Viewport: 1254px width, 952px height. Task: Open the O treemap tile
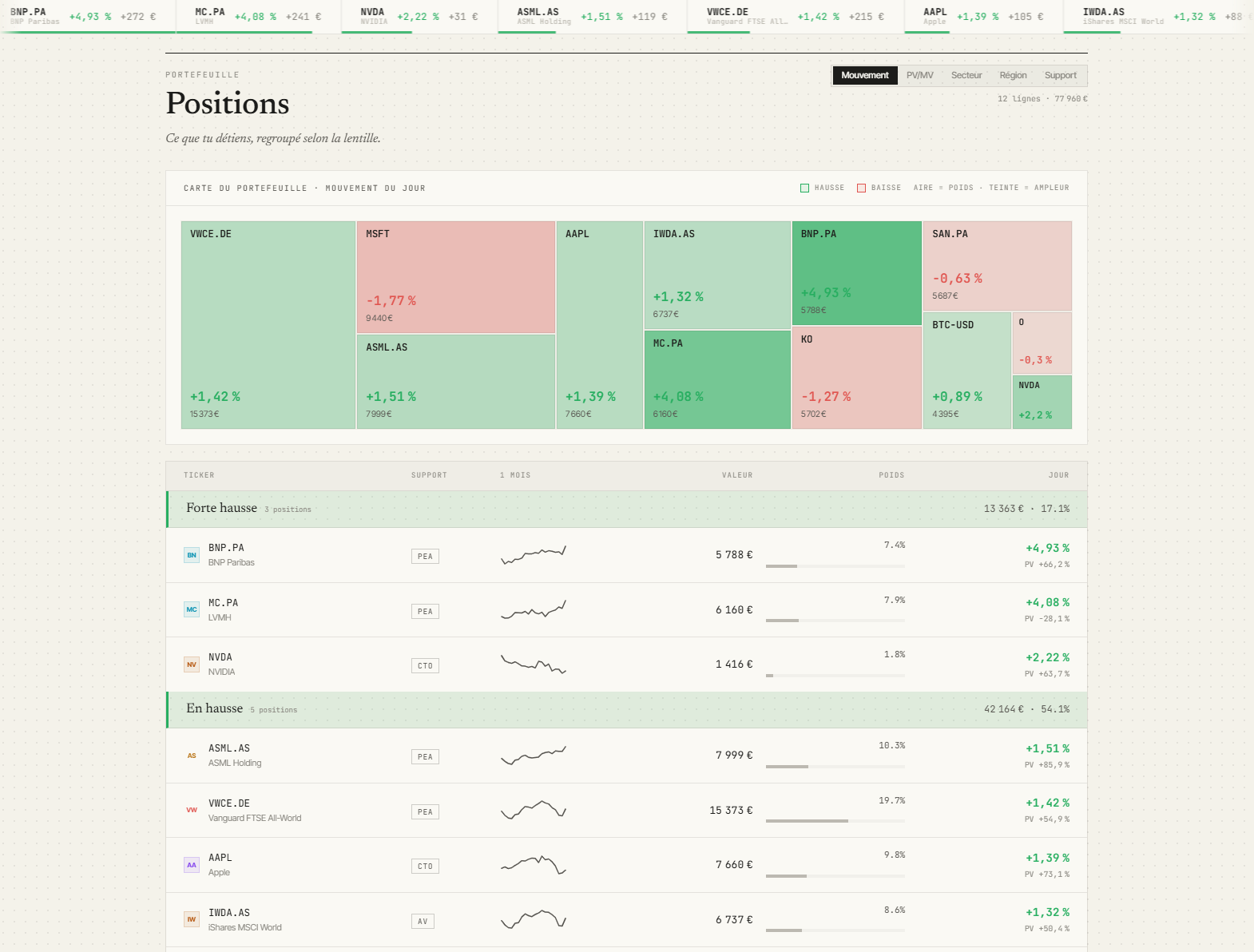point(1042,343)
